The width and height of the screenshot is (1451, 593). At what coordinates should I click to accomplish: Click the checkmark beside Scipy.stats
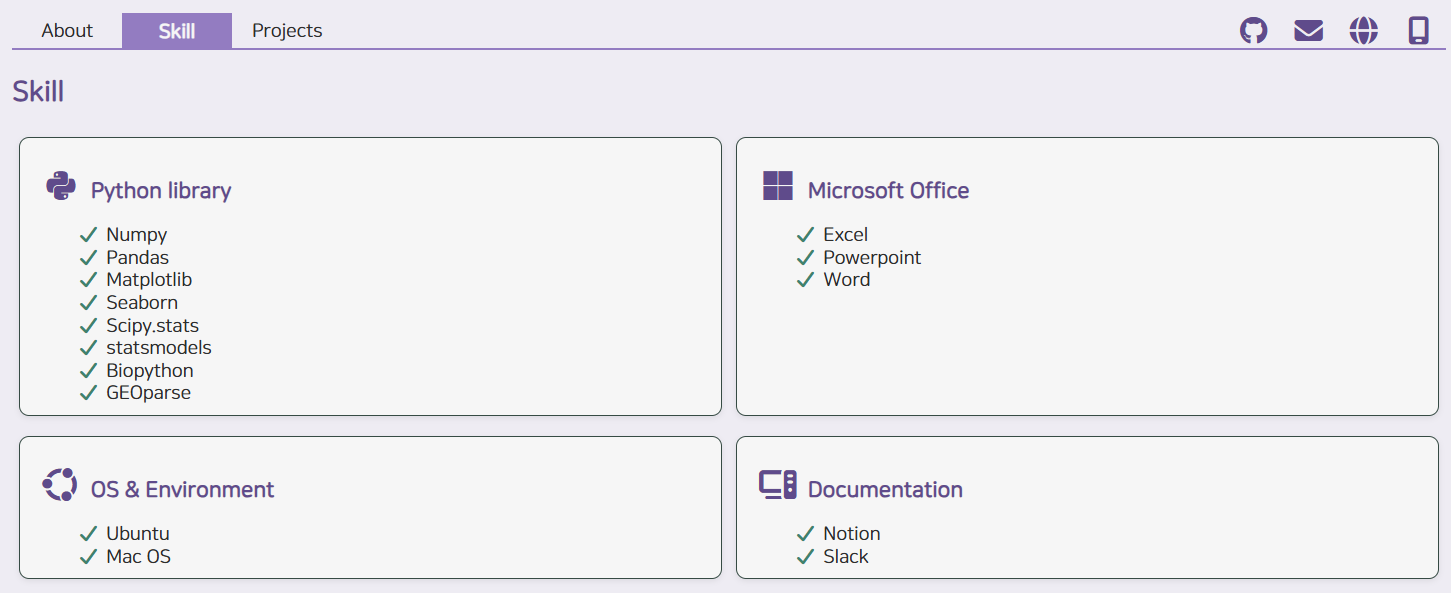click(88, 326)
